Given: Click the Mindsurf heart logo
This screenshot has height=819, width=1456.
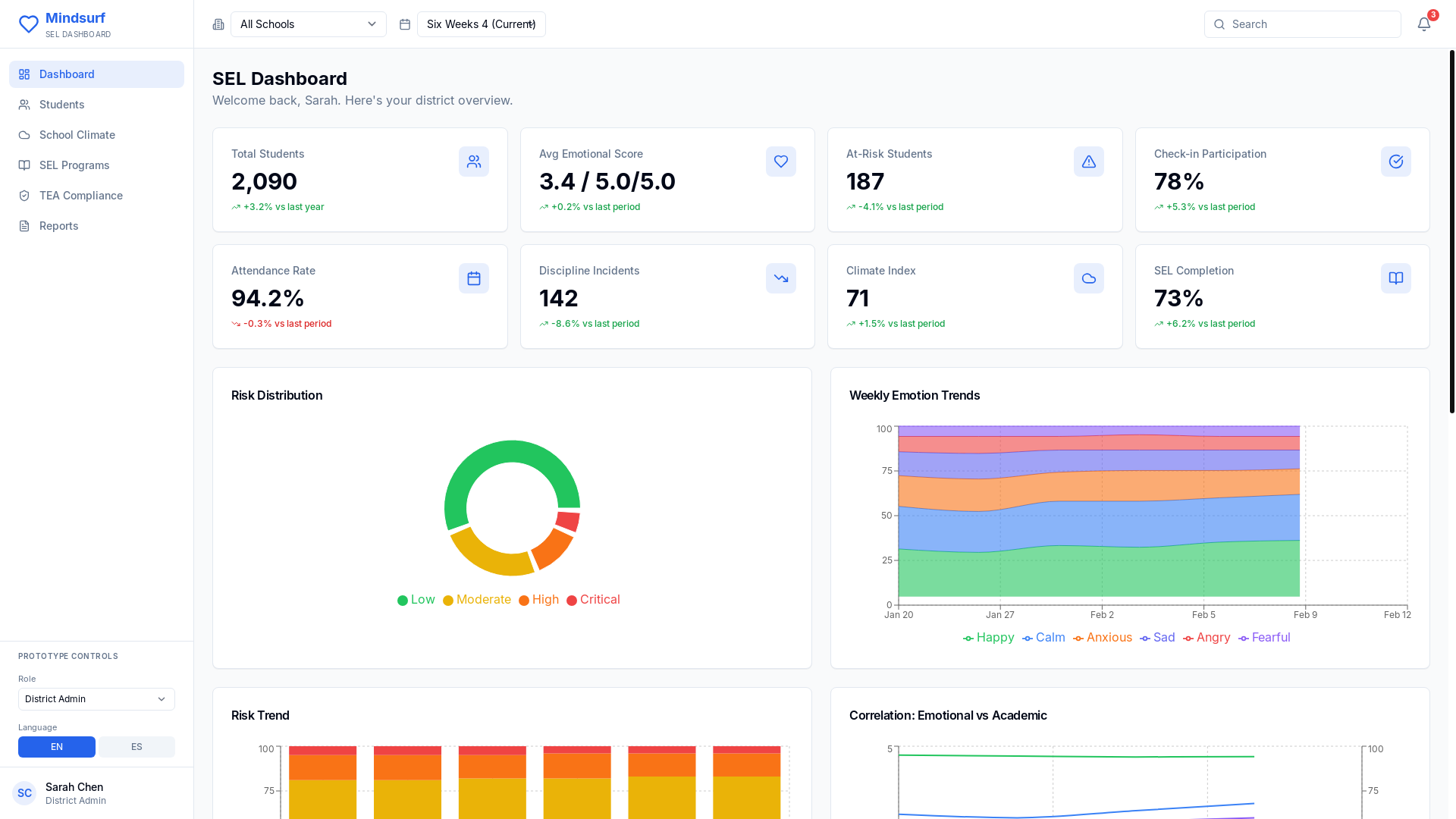Looking at the screenshot, I should (29, 24).
